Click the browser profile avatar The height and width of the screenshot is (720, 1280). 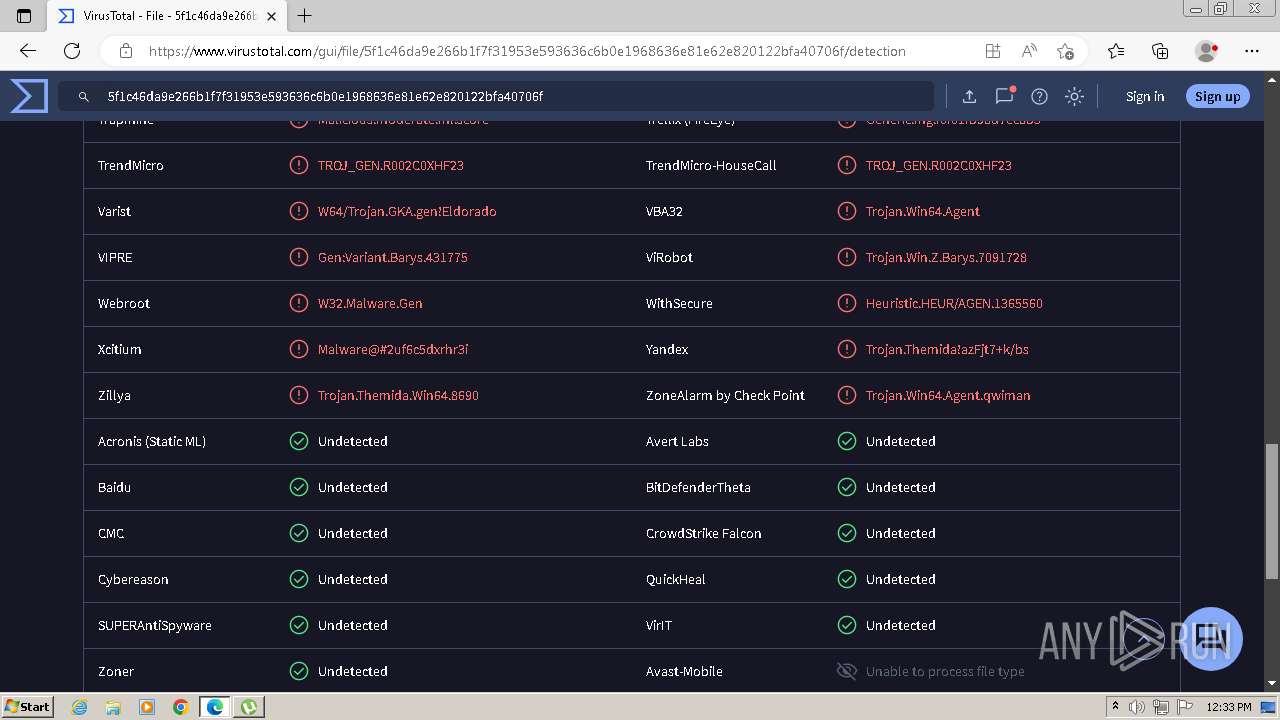point(1206,51)
